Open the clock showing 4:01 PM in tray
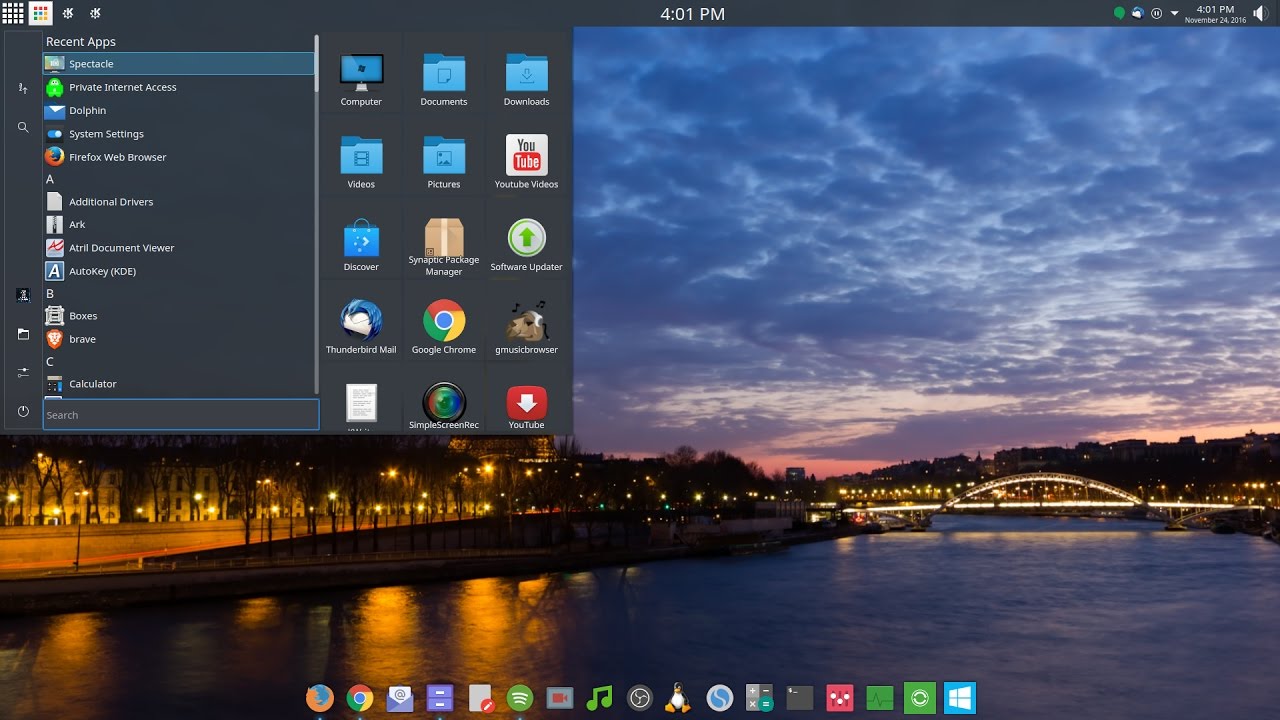Image resolution: width=1280 pixels, height=720 pixels. [x=1215, y=13]
